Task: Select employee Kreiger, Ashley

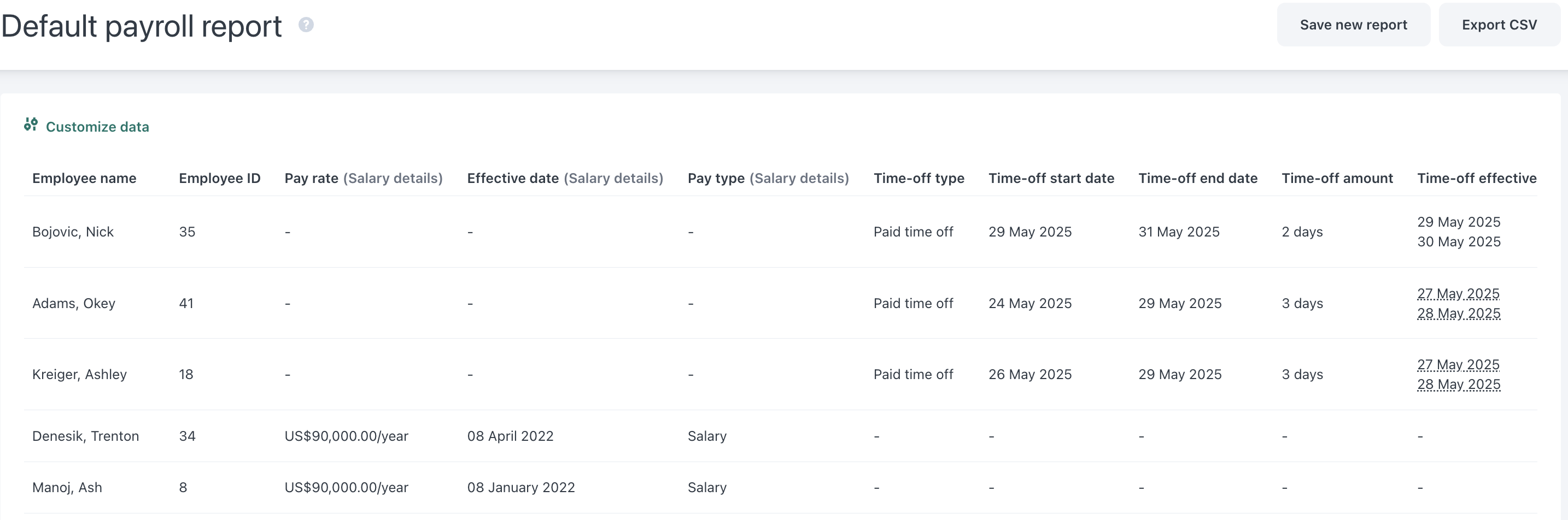Action: pos(79,374)
